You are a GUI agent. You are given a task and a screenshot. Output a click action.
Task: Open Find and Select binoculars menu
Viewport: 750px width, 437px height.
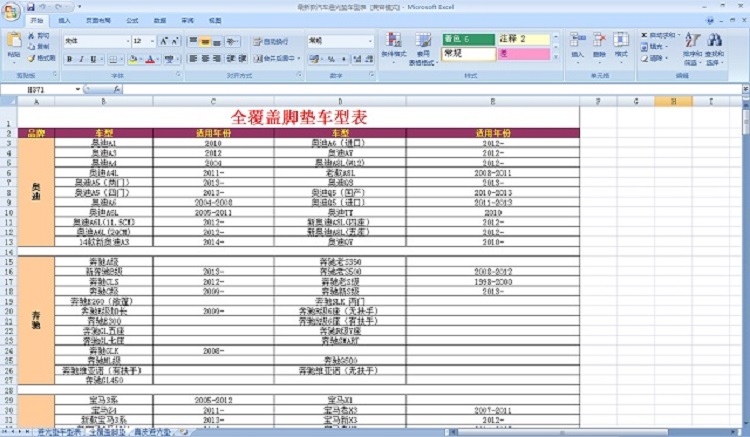click(x=714, y=48)
